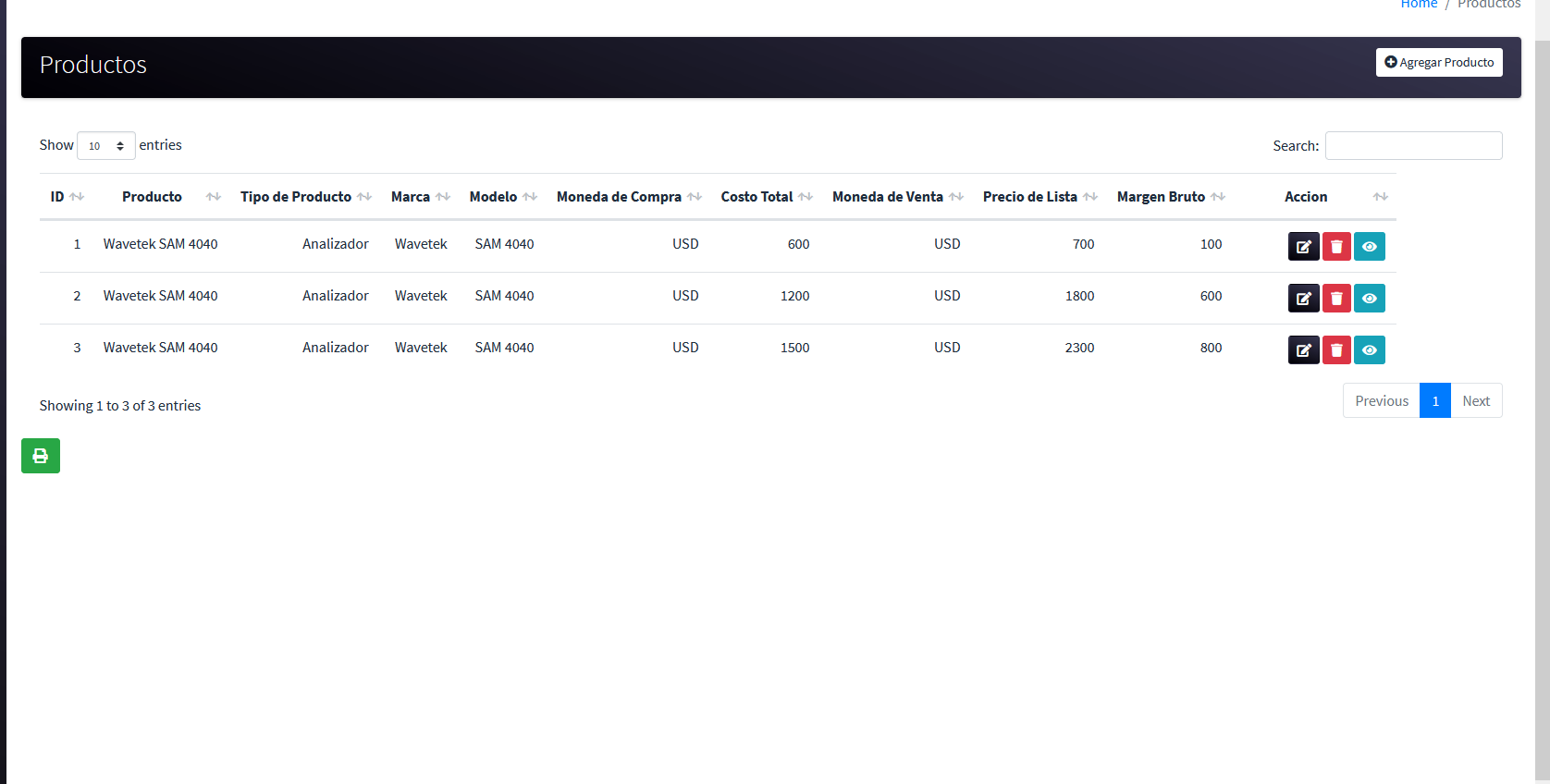
Task: Click the green print button
Action: pos(41,456)
